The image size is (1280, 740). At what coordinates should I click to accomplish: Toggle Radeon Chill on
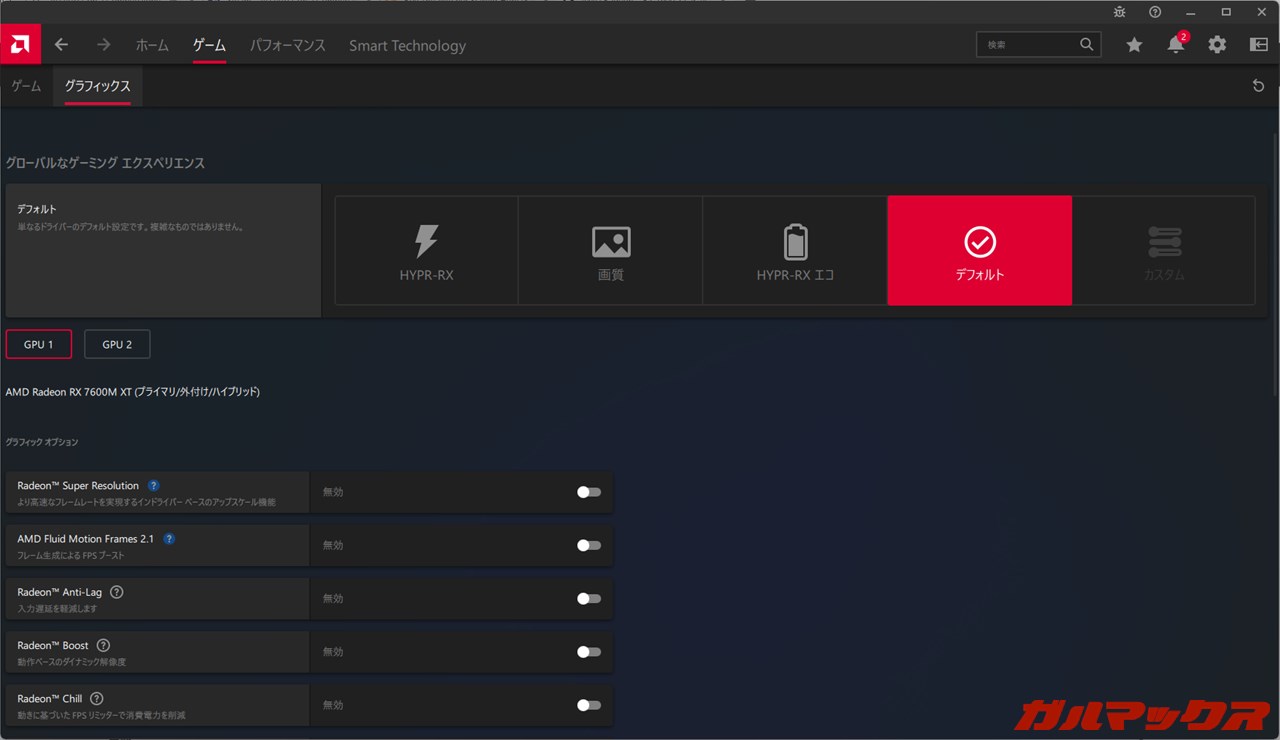pos(589,705)
